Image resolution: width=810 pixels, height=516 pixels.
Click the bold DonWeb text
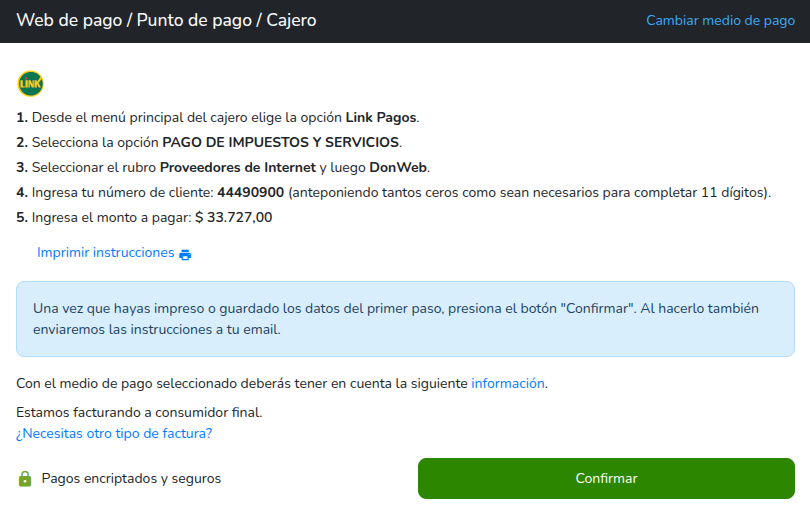click(x=398, y=167)
